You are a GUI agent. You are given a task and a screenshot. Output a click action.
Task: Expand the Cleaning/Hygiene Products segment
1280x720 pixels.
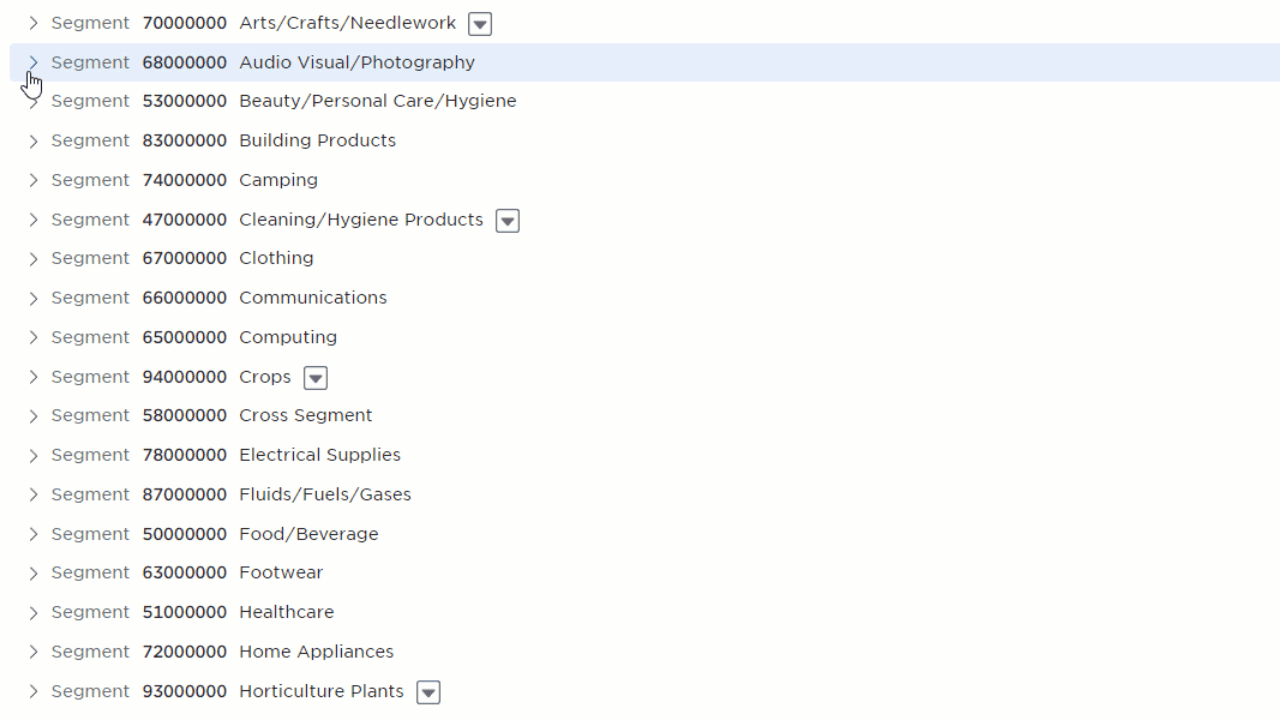(33, 219)
